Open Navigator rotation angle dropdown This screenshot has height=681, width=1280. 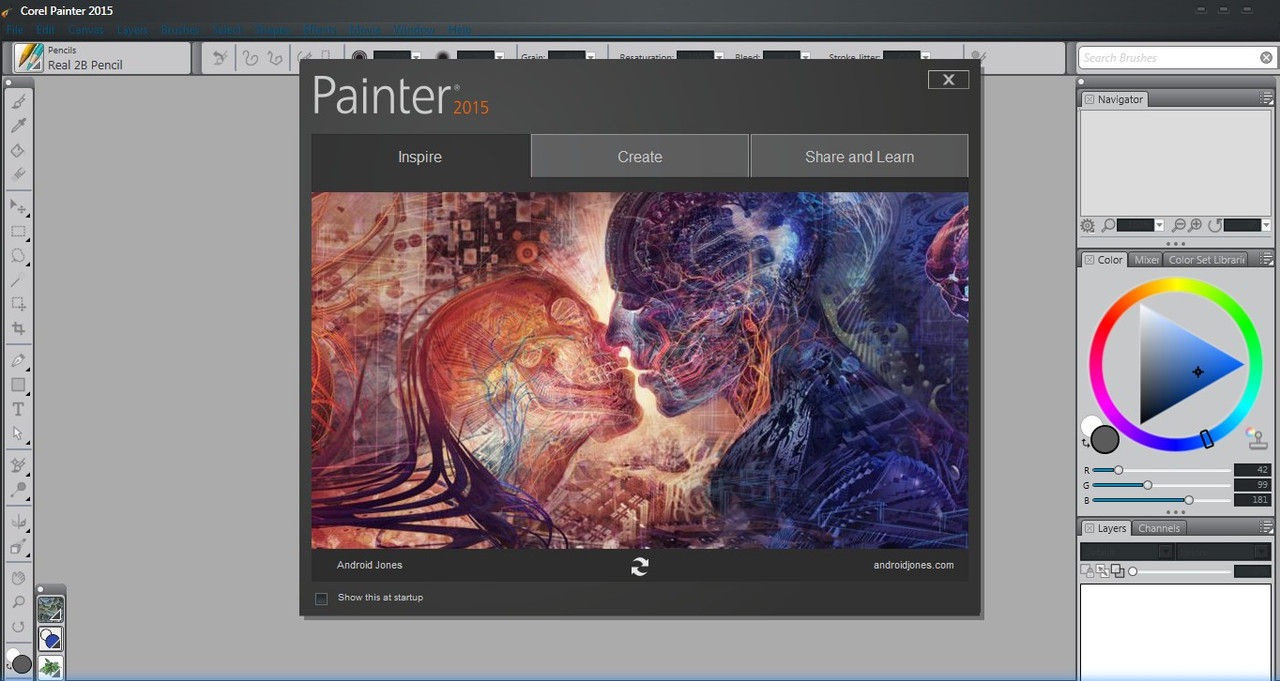click(1266, 226)
